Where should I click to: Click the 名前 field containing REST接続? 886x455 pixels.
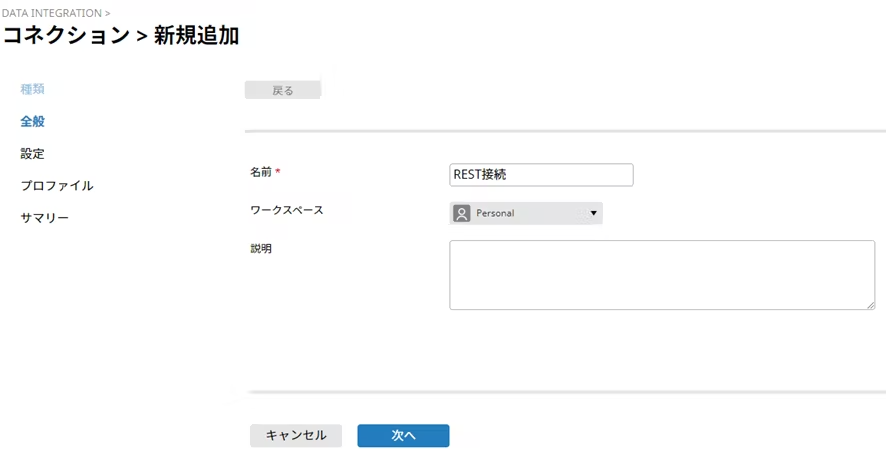541,175
